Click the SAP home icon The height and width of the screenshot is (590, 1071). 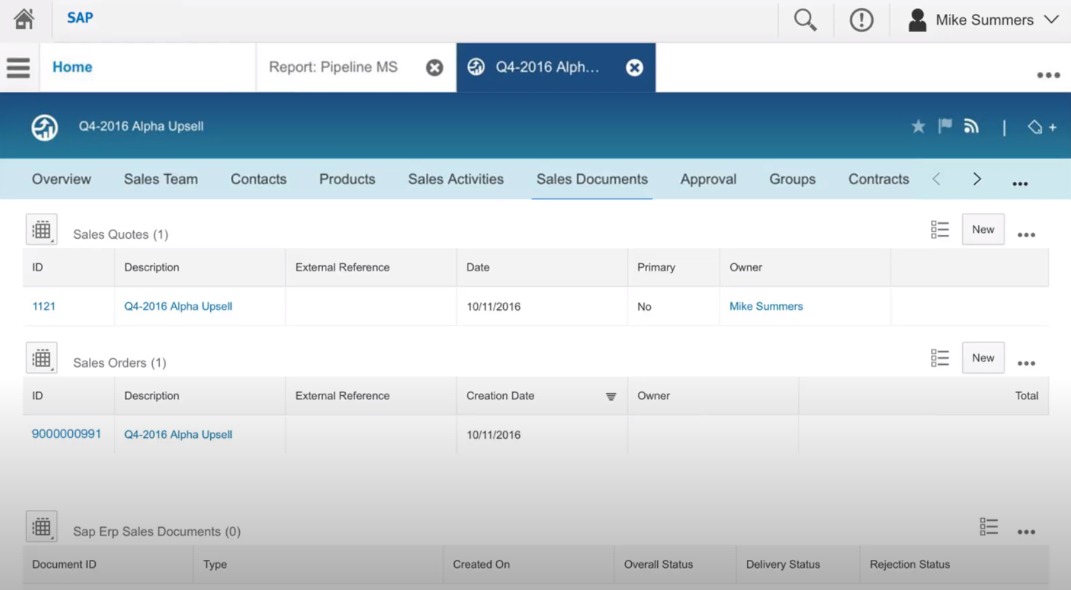pos(23,18)
